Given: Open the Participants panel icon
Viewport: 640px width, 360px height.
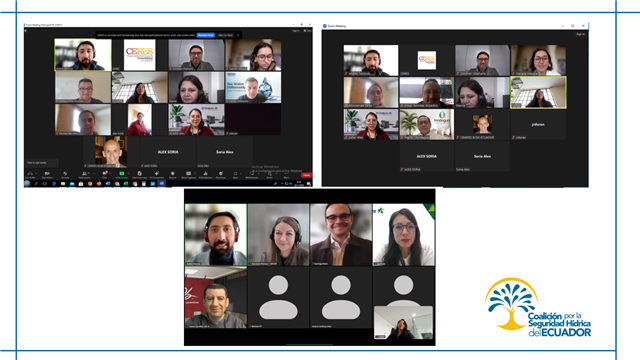Looking at the screenshot, I should (84, 173).
